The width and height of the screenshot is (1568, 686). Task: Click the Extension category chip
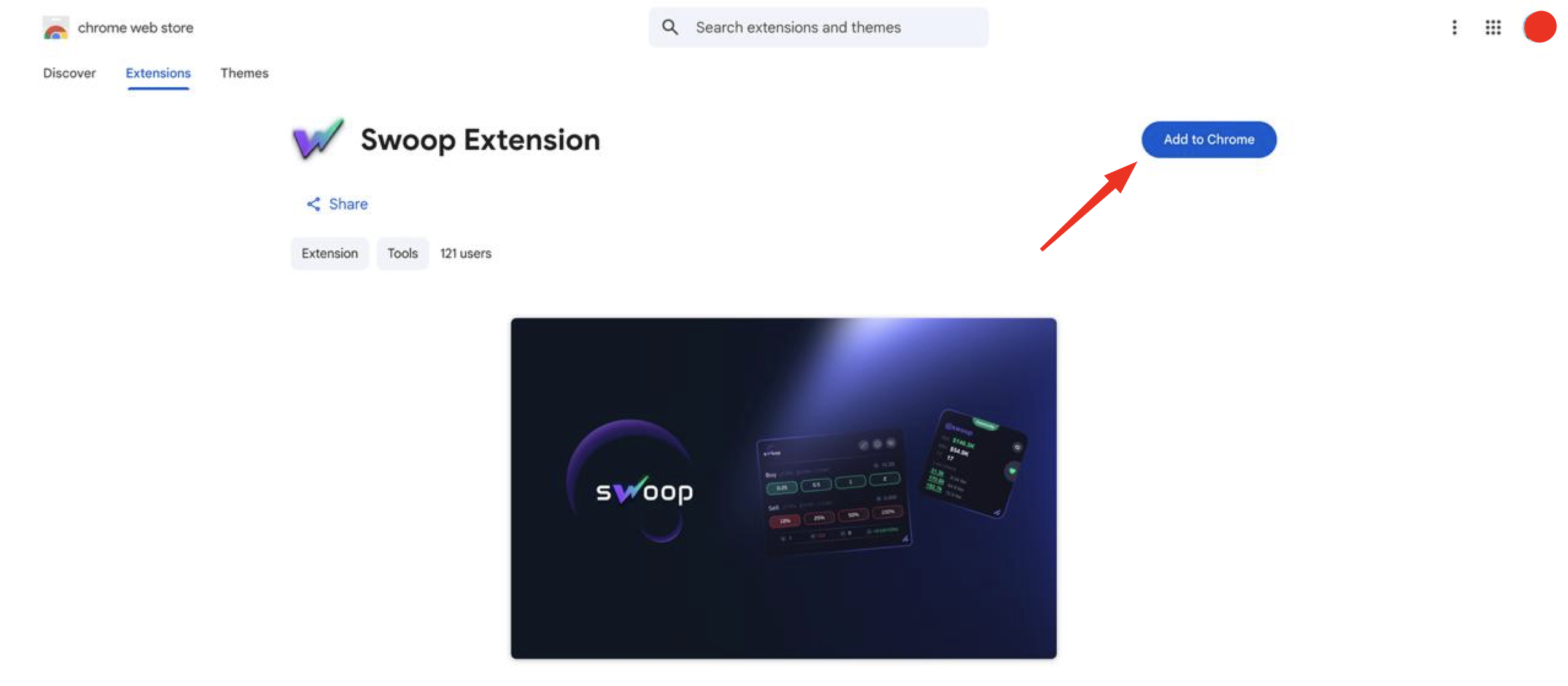click(x=330, y=253)
